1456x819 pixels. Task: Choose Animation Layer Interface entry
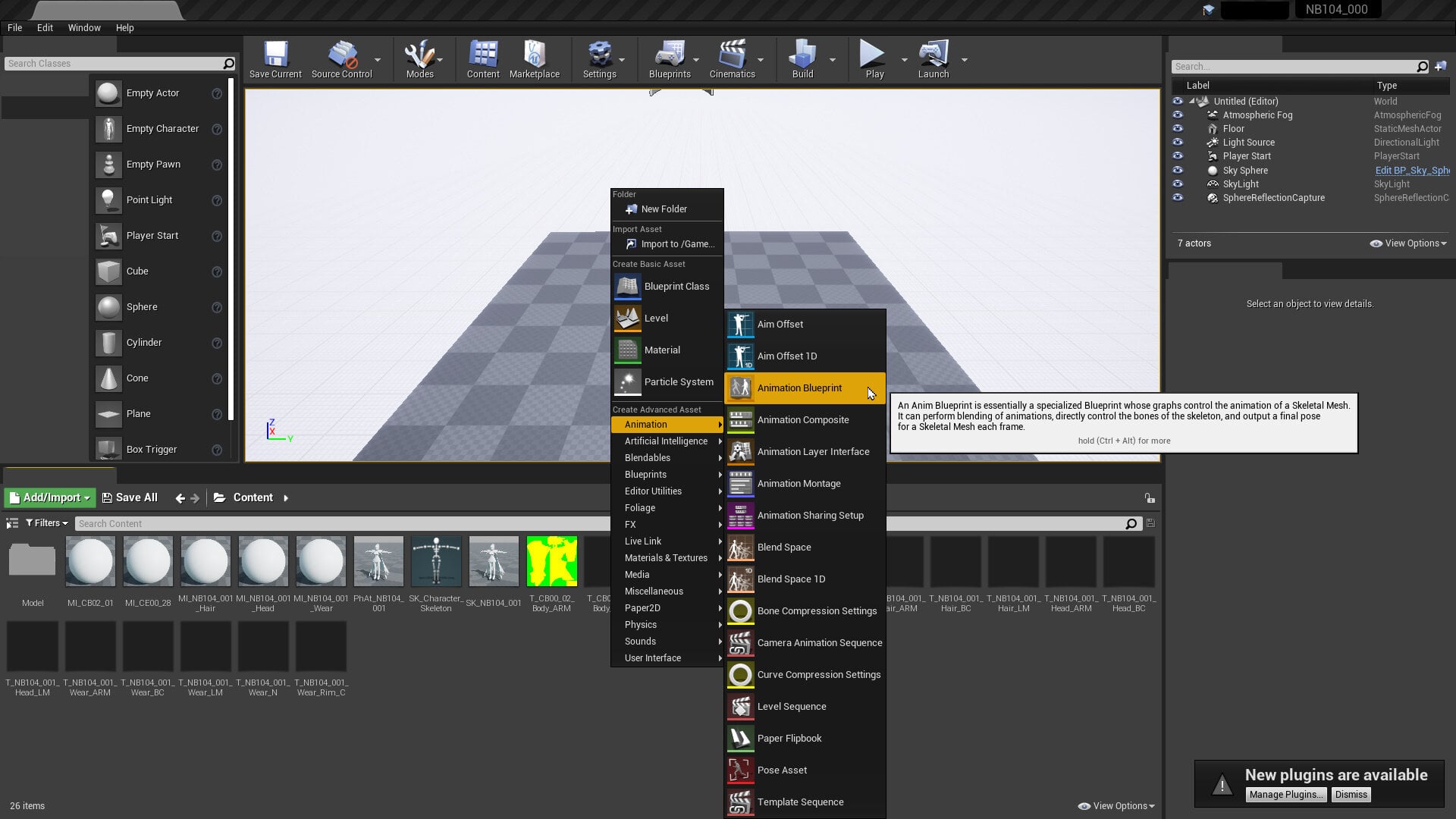[x=805, y=451]
